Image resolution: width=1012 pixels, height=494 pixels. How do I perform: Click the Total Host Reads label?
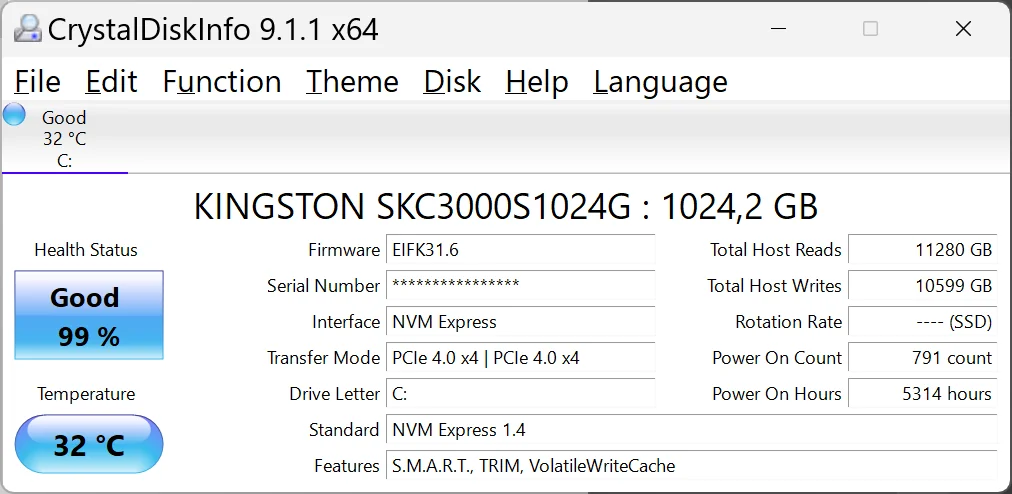pyautogui.click(x=776, y=250)
